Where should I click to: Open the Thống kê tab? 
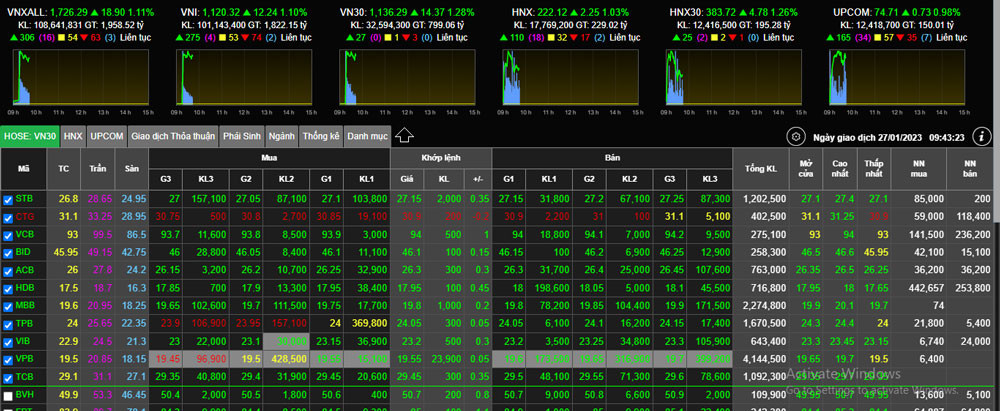pos(321,136)
